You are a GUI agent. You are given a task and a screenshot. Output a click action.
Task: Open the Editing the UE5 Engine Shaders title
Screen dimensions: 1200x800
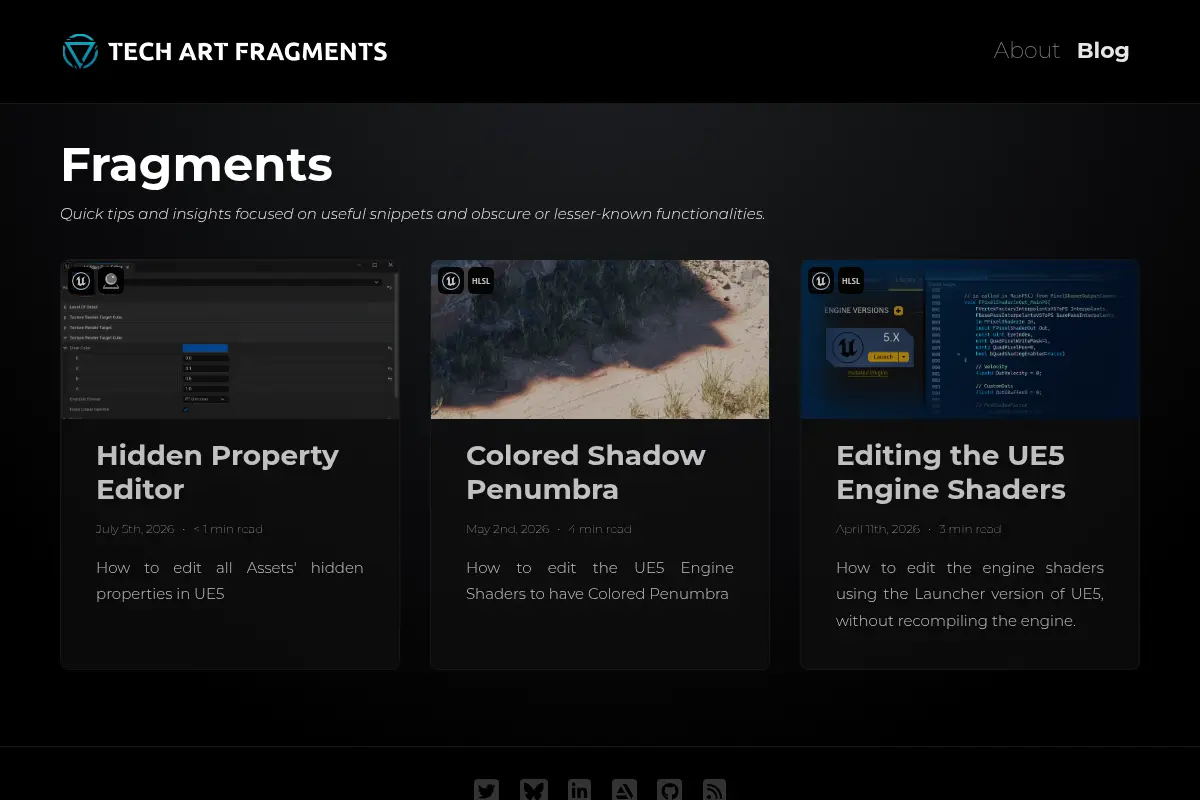(x=951, y=472)
